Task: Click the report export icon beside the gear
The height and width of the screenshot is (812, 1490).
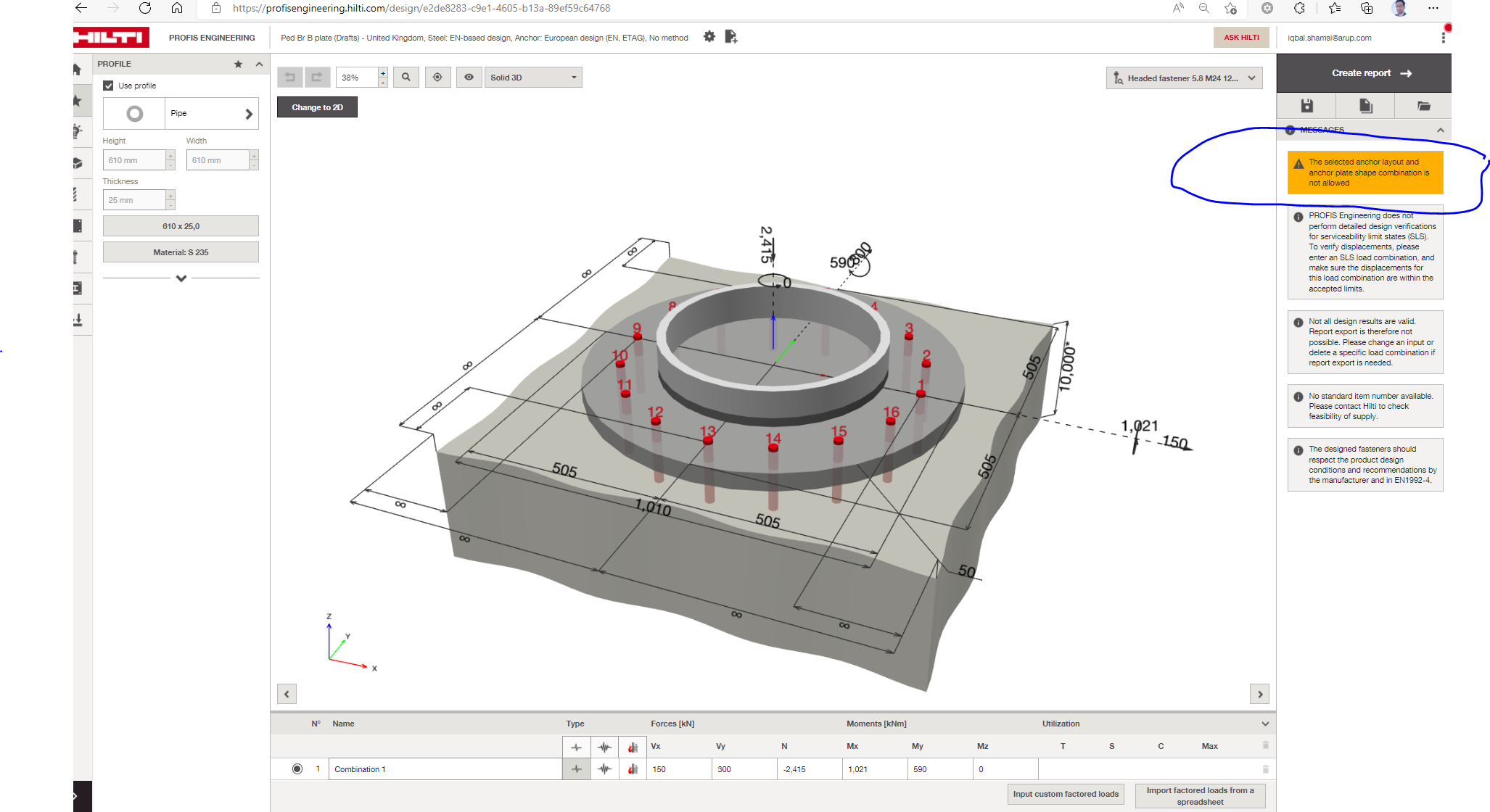Action: [x=732, y=36]
